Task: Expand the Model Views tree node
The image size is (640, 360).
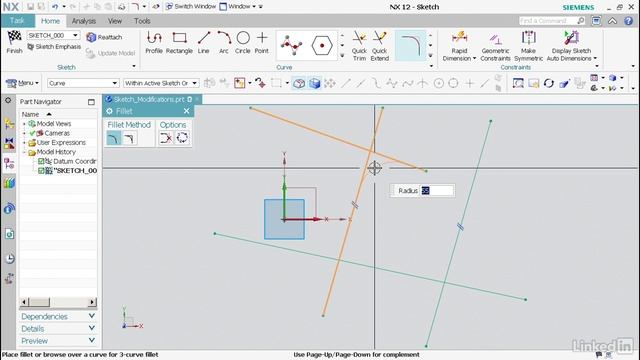Action: pos(24,124)
